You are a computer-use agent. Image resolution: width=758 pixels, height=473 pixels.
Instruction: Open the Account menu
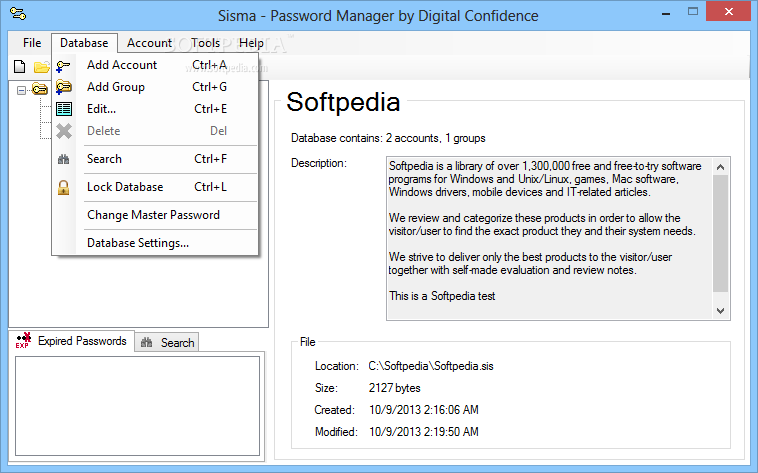click(149, 43)
